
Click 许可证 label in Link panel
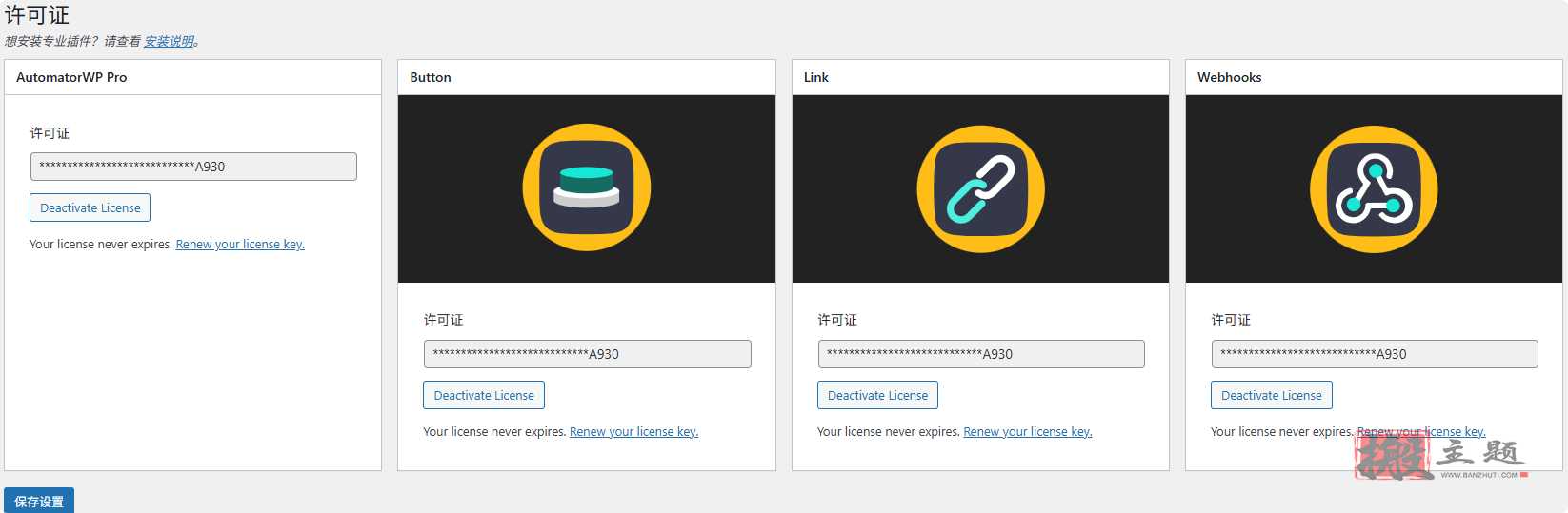(x=837, y=320)
